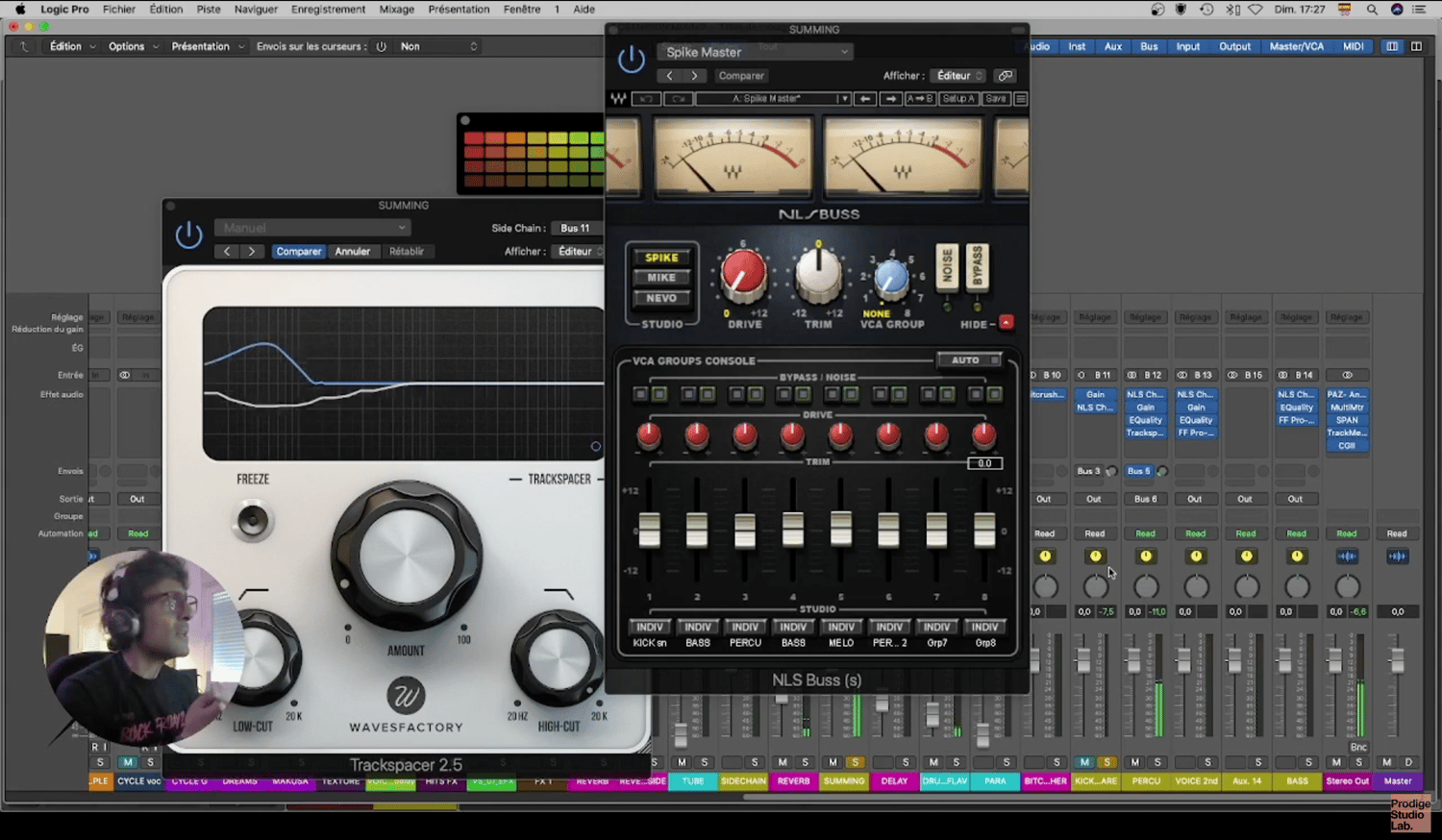Image resolution: width=1442 pixels, height=840 pixels.
Task: Click Annuler in the Trackspacer header
Action: click(353, 251)
